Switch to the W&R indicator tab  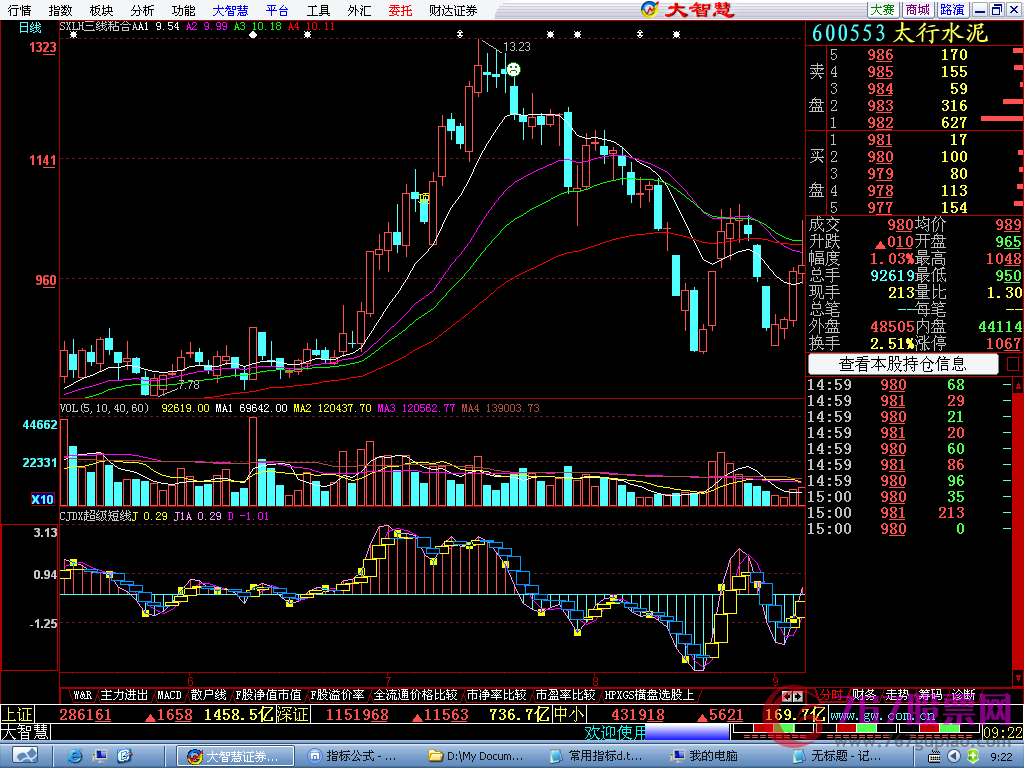[82, 695]
